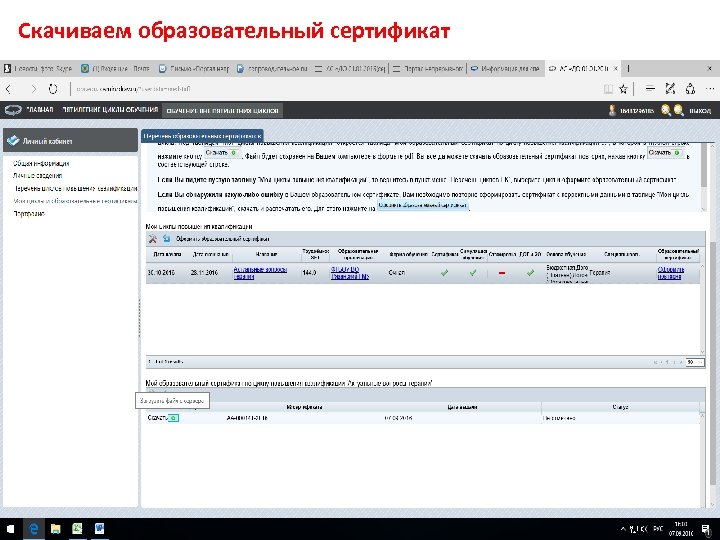This screenshot has width=720, height=540.
Task: Click the Дата выдачи column header
Action: coord(462,407)
